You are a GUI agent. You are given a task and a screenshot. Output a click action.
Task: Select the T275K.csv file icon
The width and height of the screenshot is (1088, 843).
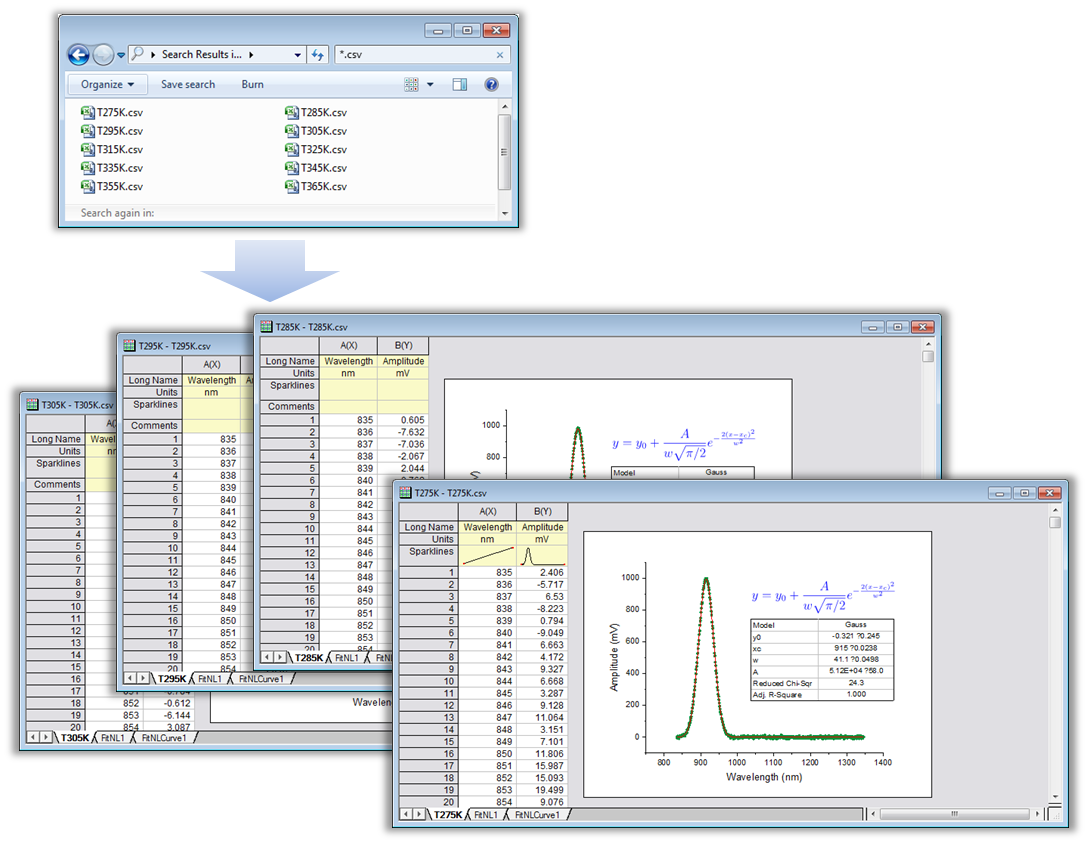(x=88, y=112)
